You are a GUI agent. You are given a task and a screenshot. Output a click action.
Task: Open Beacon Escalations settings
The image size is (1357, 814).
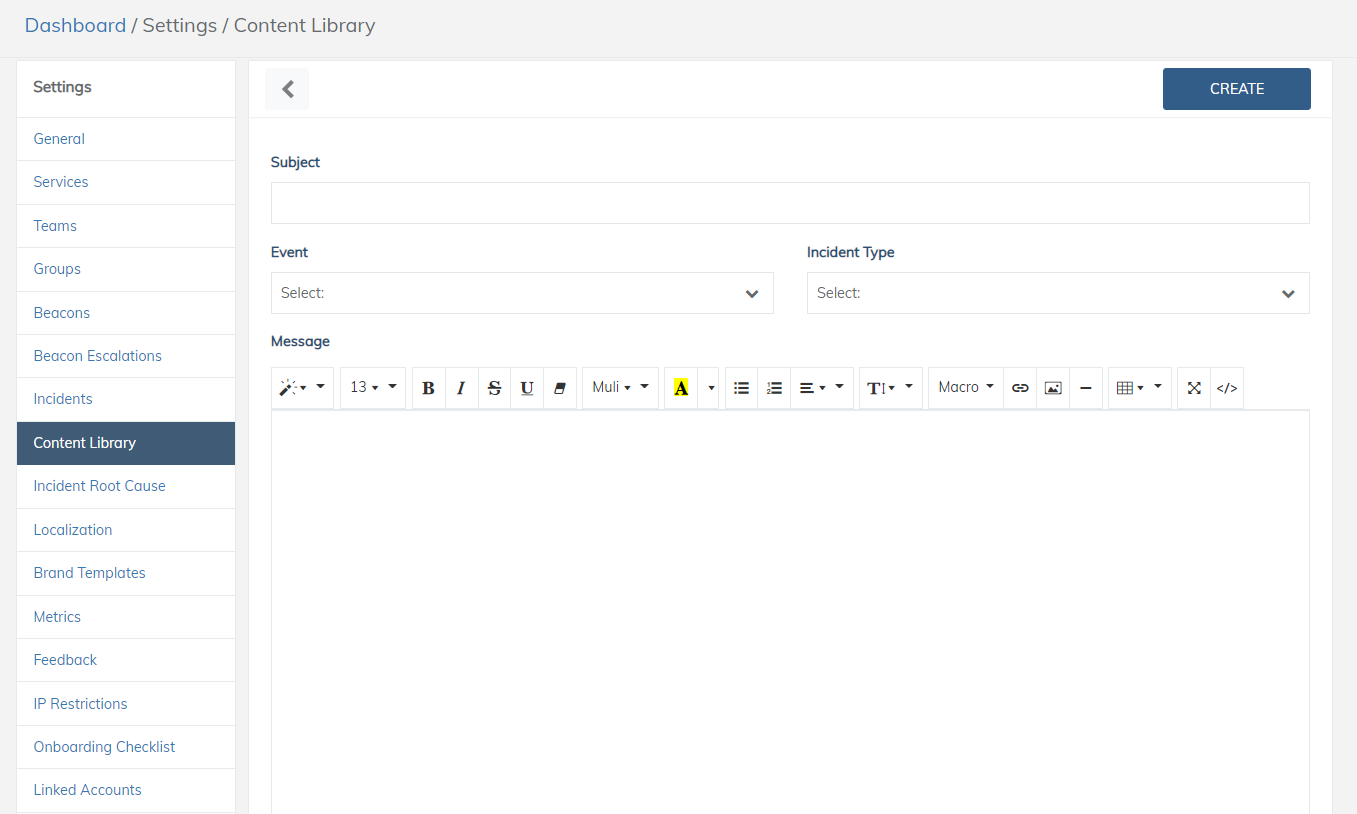pyautogui.click(x=126, y=356)
